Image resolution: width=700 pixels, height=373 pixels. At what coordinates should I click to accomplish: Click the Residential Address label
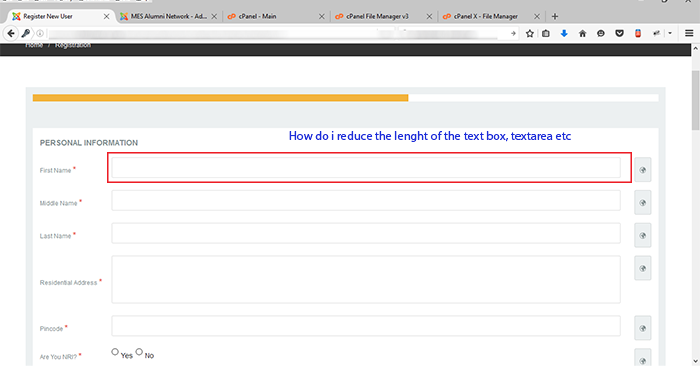point(68,282)
